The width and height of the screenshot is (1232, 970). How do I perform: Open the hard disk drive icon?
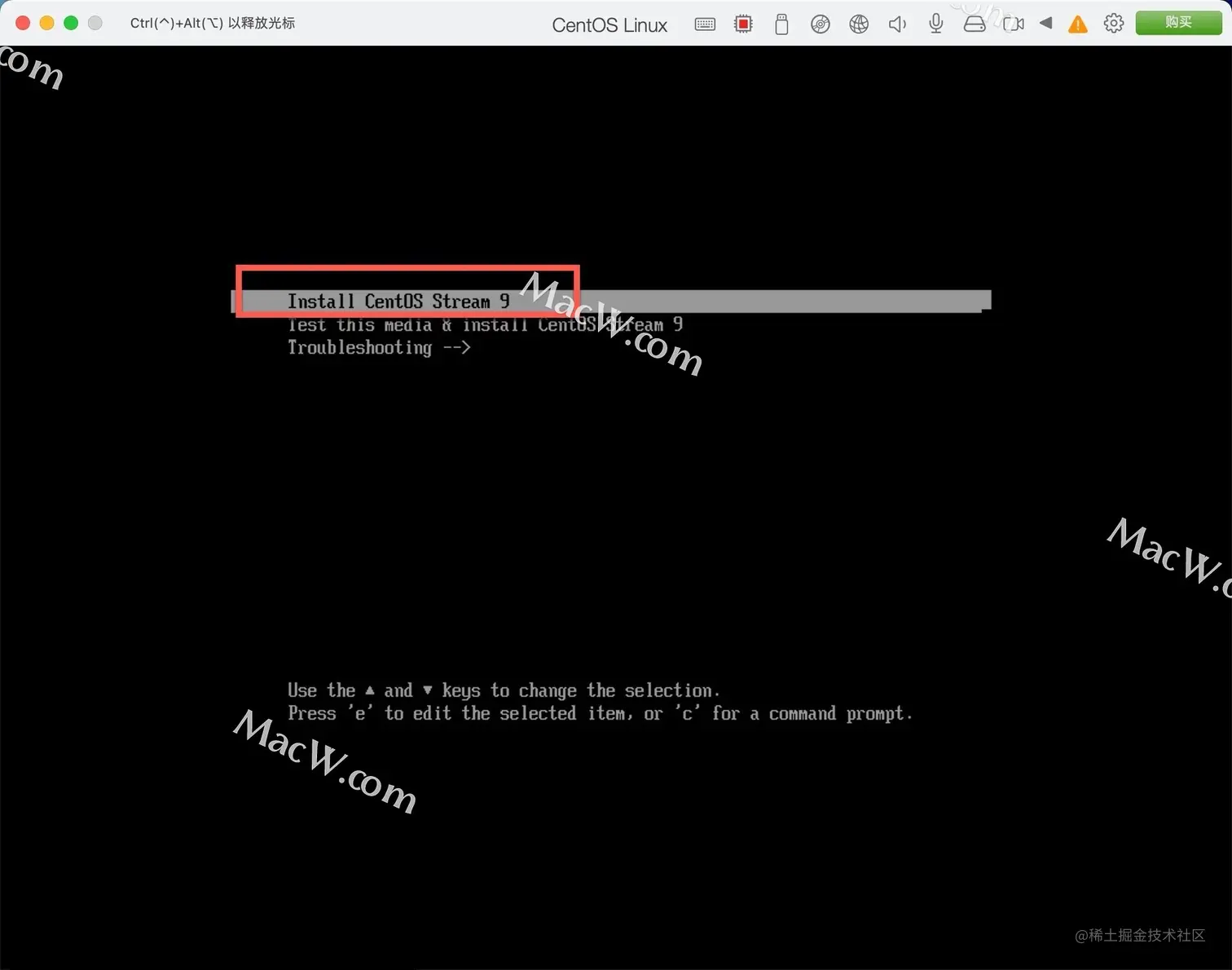point(975,24)
